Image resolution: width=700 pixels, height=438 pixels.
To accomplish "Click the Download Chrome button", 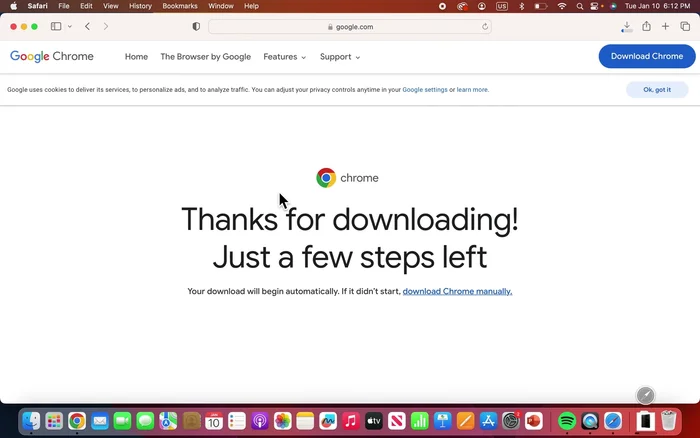I will (x=647, y=56).
